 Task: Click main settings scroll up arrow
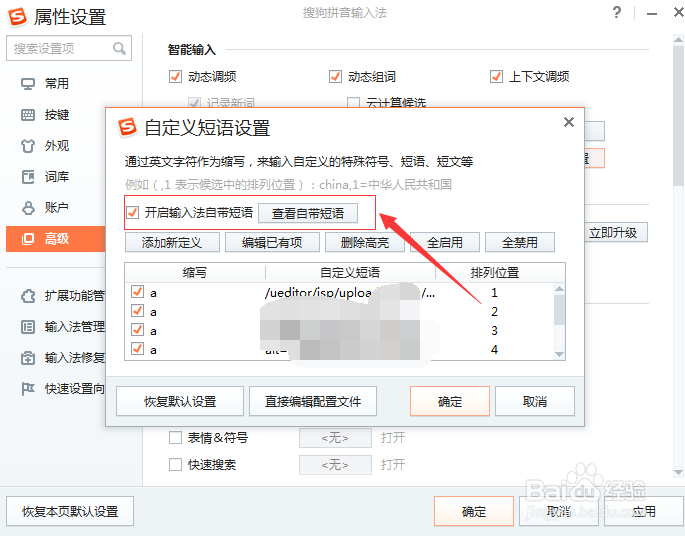[678, 40]
